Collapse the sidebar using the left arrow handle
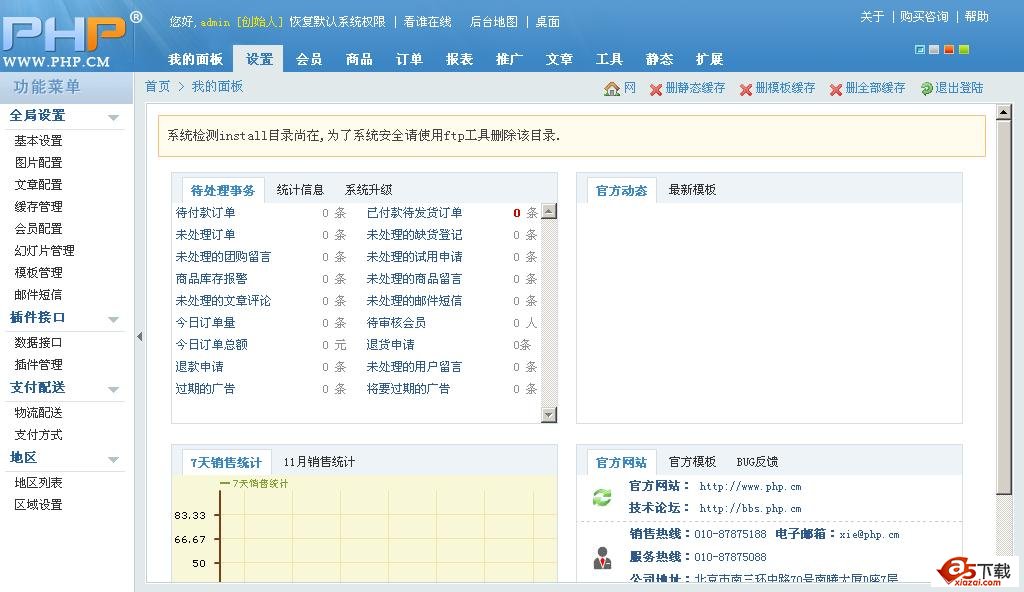Image resolution: width=1024 pixels, height=592 pixels. [x=139, y=337]
